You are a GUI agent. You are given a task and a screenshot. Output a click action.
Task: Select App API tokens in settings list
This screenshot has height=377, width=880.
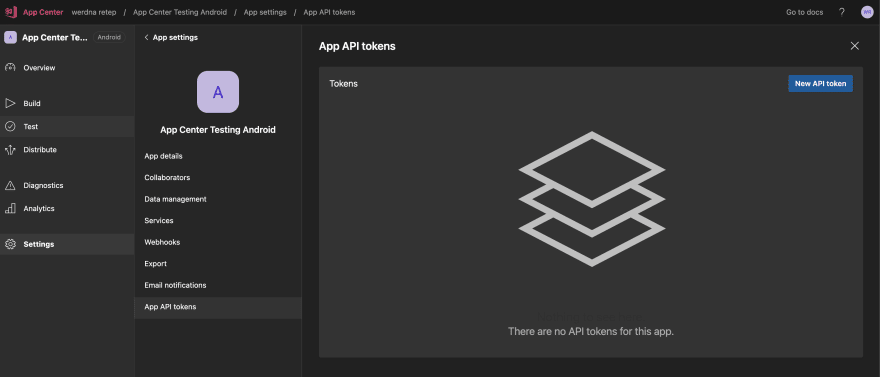click(218, 307)
